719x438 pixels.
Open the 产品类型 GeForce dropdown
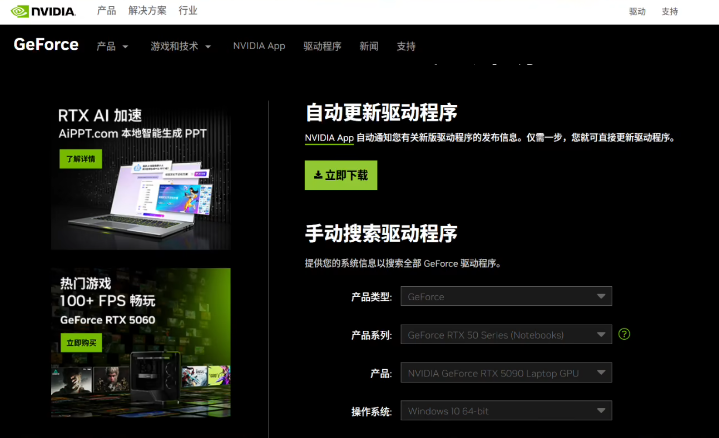pos(505,296)
